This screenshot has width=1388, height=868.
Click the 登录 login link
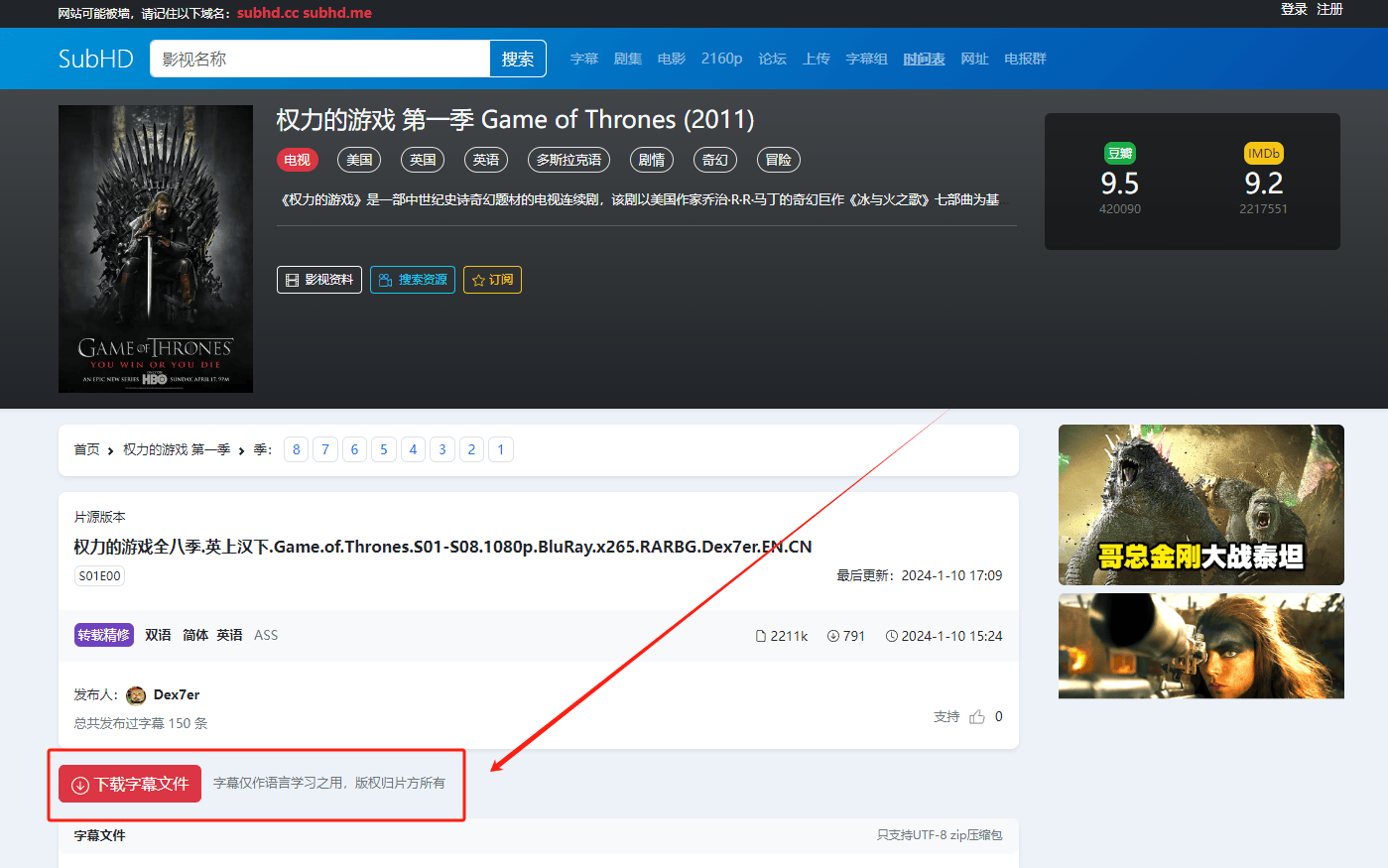1293,9
